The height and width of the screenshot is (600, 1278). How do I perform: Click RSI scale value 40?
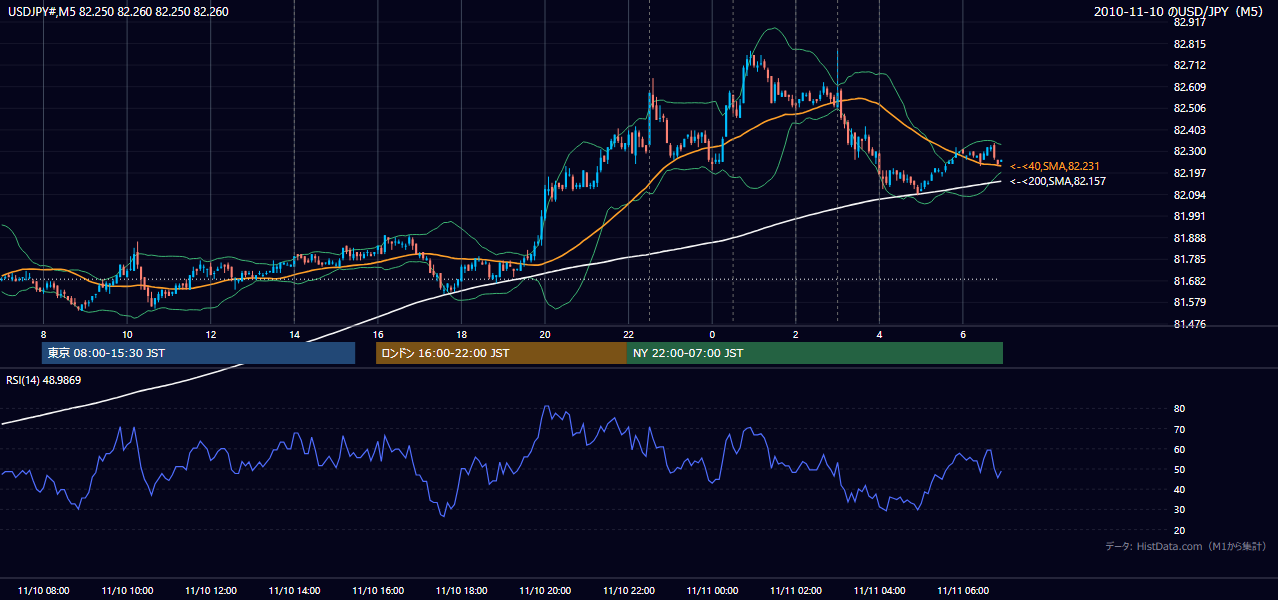[1179, 489]
